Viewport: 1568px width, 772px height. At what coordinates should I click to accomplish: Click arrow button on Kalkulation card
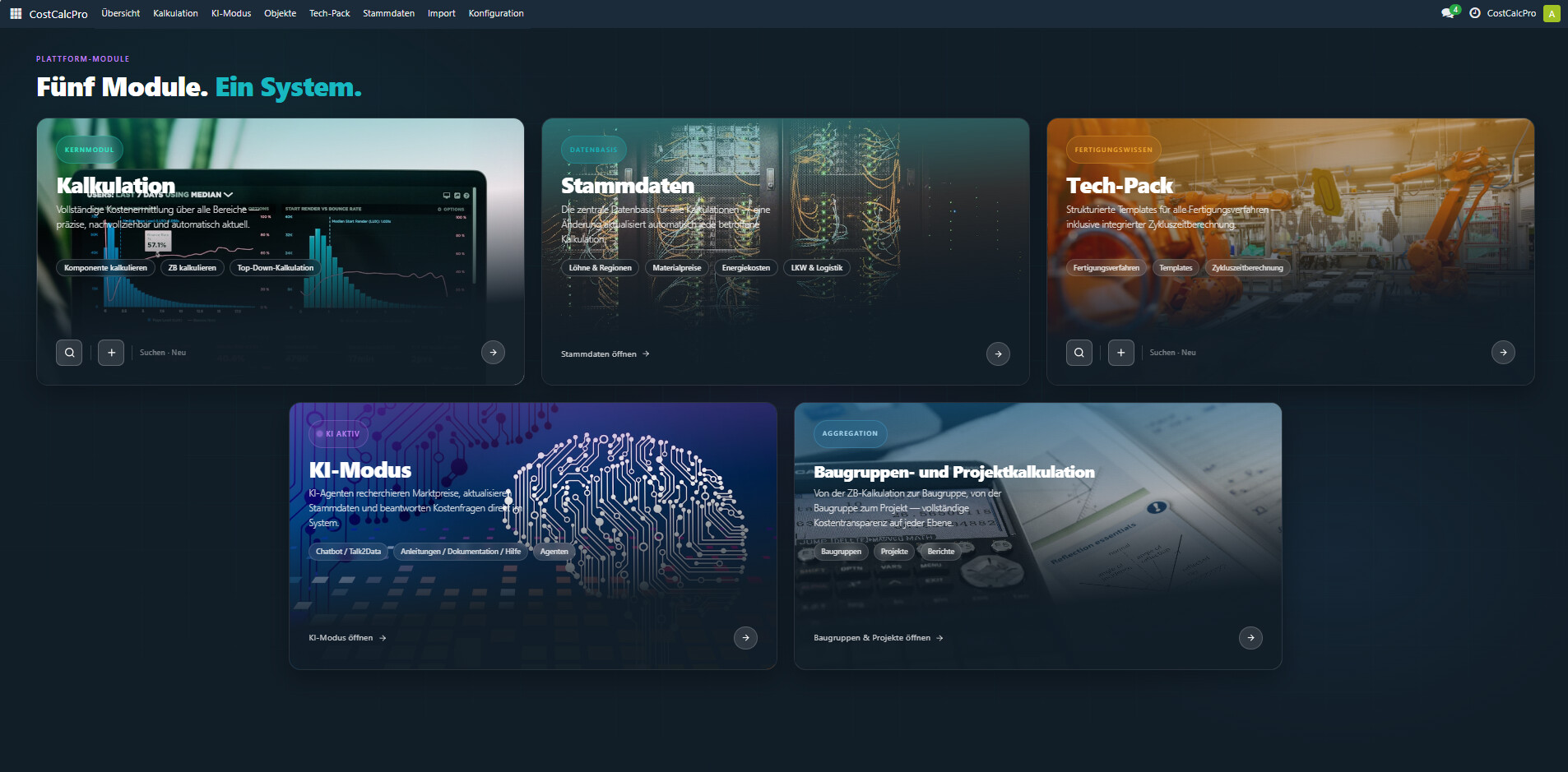(x=493, y=353)
